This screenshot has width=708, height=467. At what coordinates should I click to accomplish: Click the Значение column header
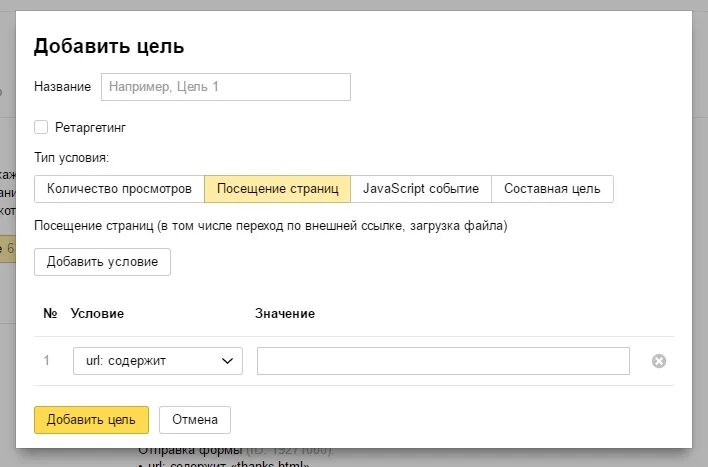tap(285, 313)
